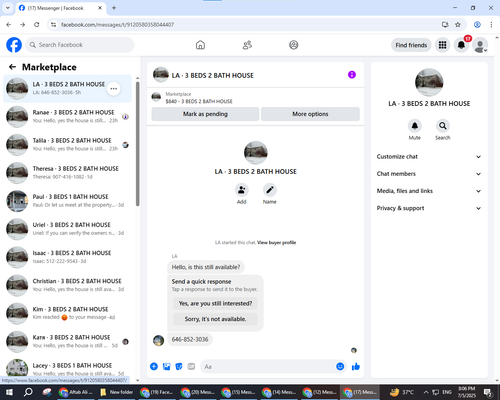Click the 646-852-3036 message bubble

190,339
